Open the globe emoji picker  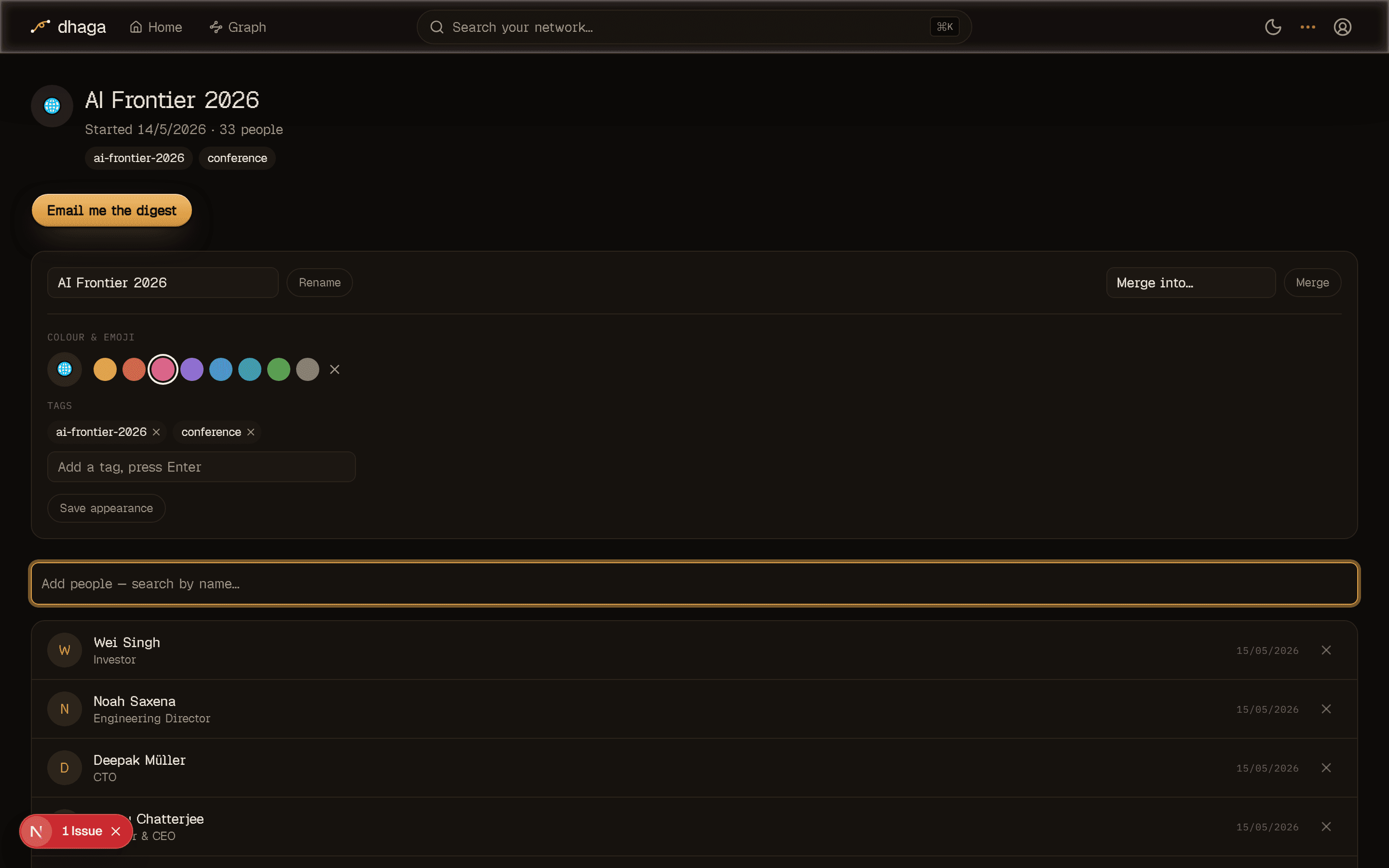coord(65,369)
